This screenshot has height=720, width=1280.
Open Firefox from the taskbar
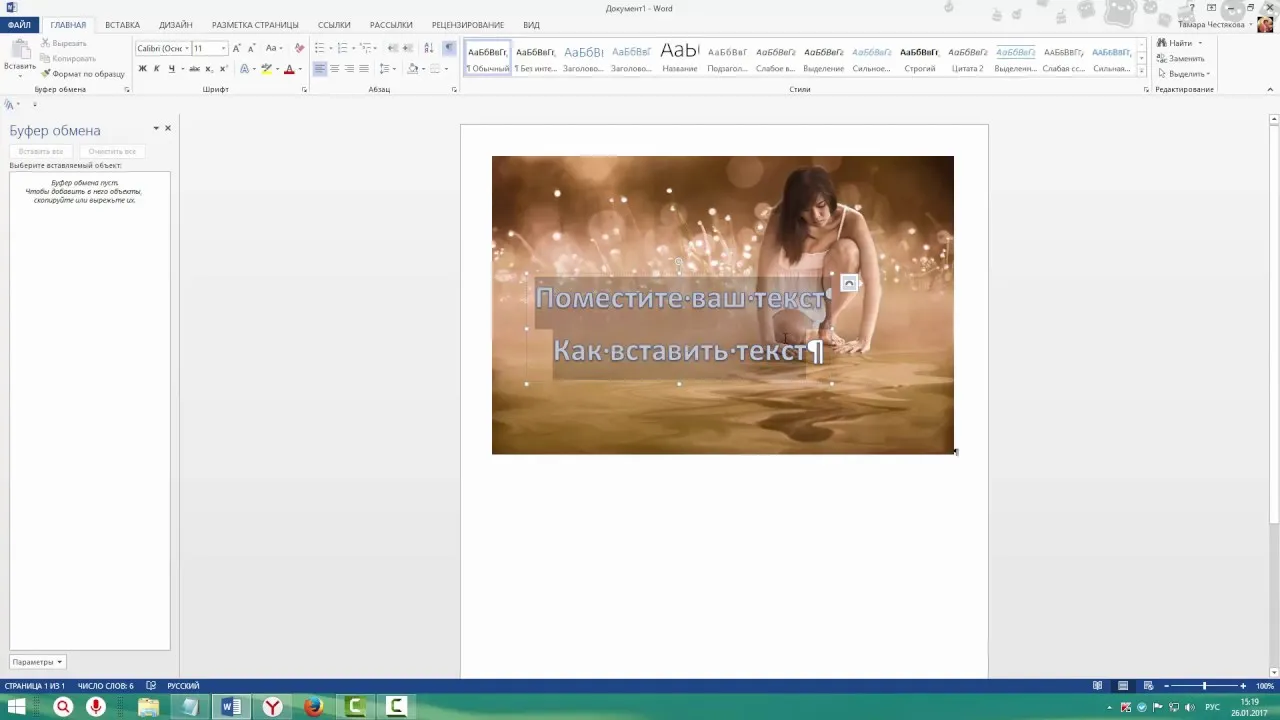[x=314, y=707]
